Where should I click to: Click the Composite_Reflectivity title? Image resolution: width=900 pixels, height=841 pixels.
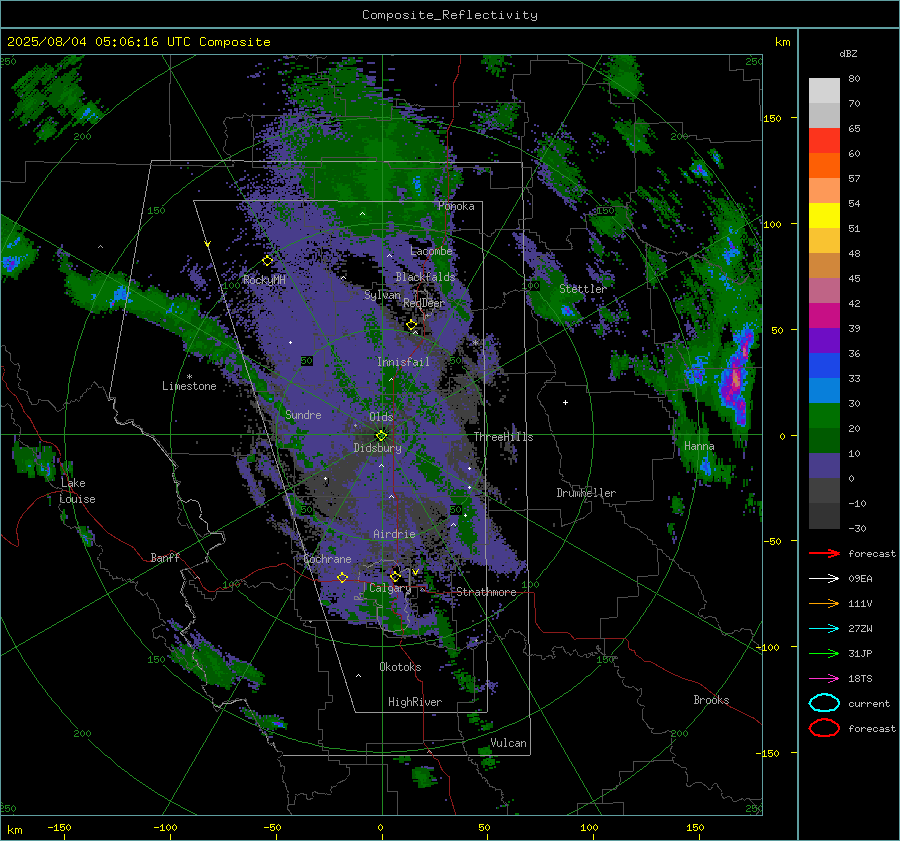(x=449, y=15)
